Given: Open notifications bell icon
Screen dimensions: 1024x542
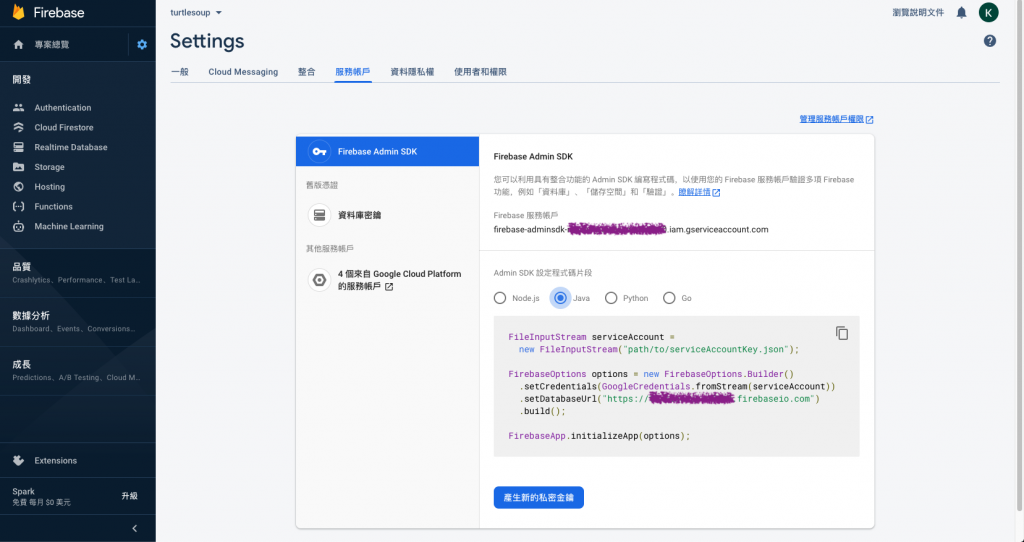Looking at the screenshot, I should point(961,12).
